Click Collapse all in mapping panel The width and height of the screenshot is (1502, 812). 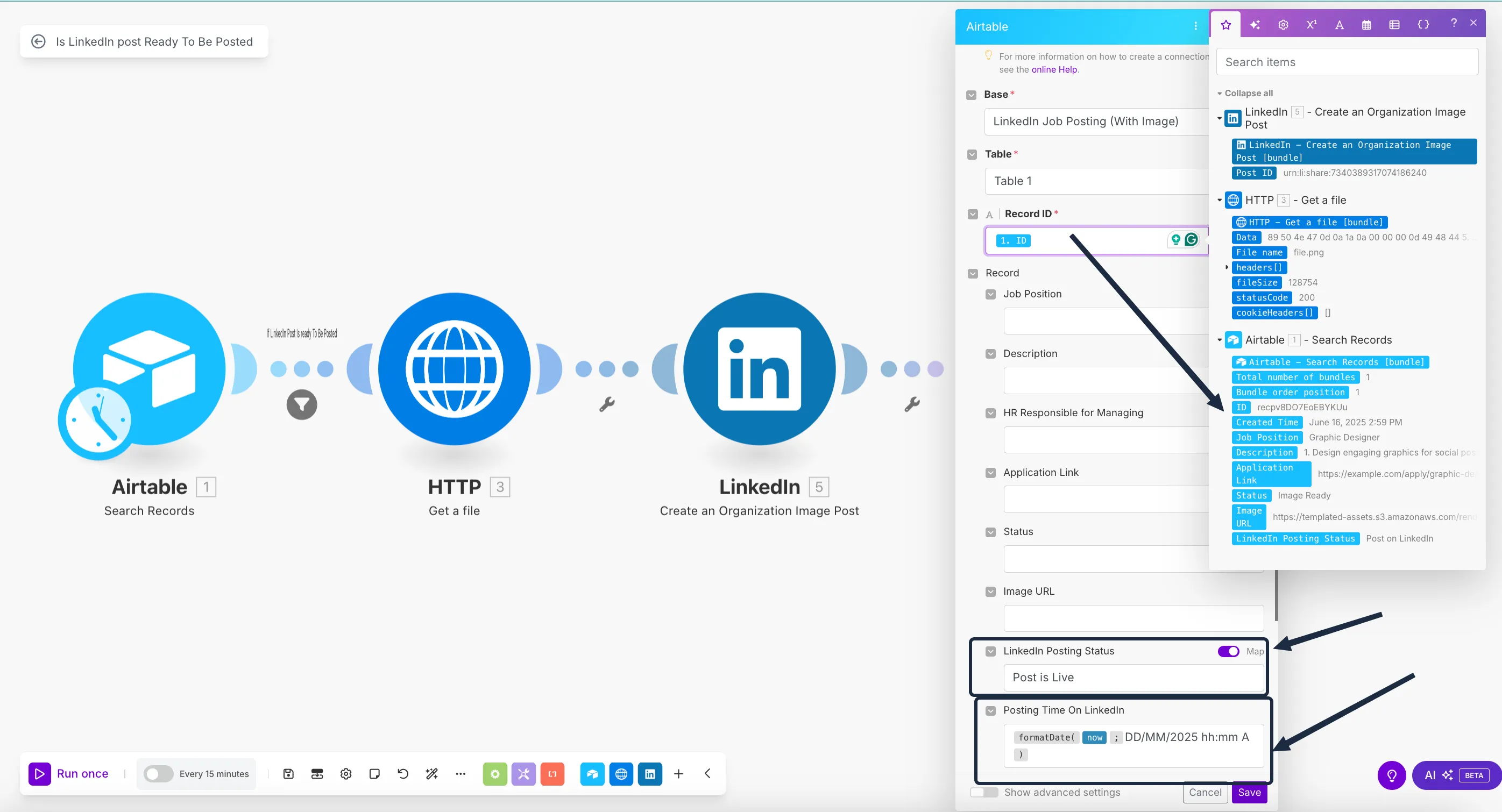click(x=1249, y=93)
